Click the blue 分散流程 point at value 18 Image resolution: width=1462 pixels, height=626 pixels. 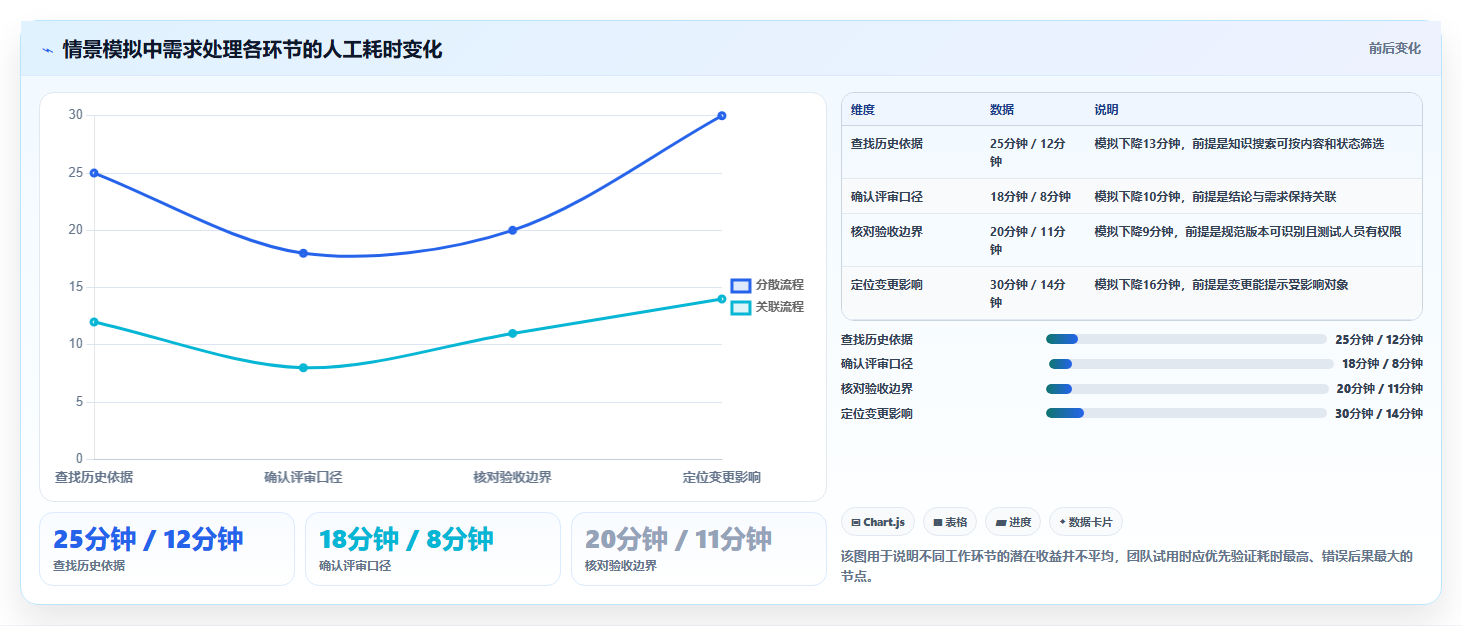click(303, 253)
